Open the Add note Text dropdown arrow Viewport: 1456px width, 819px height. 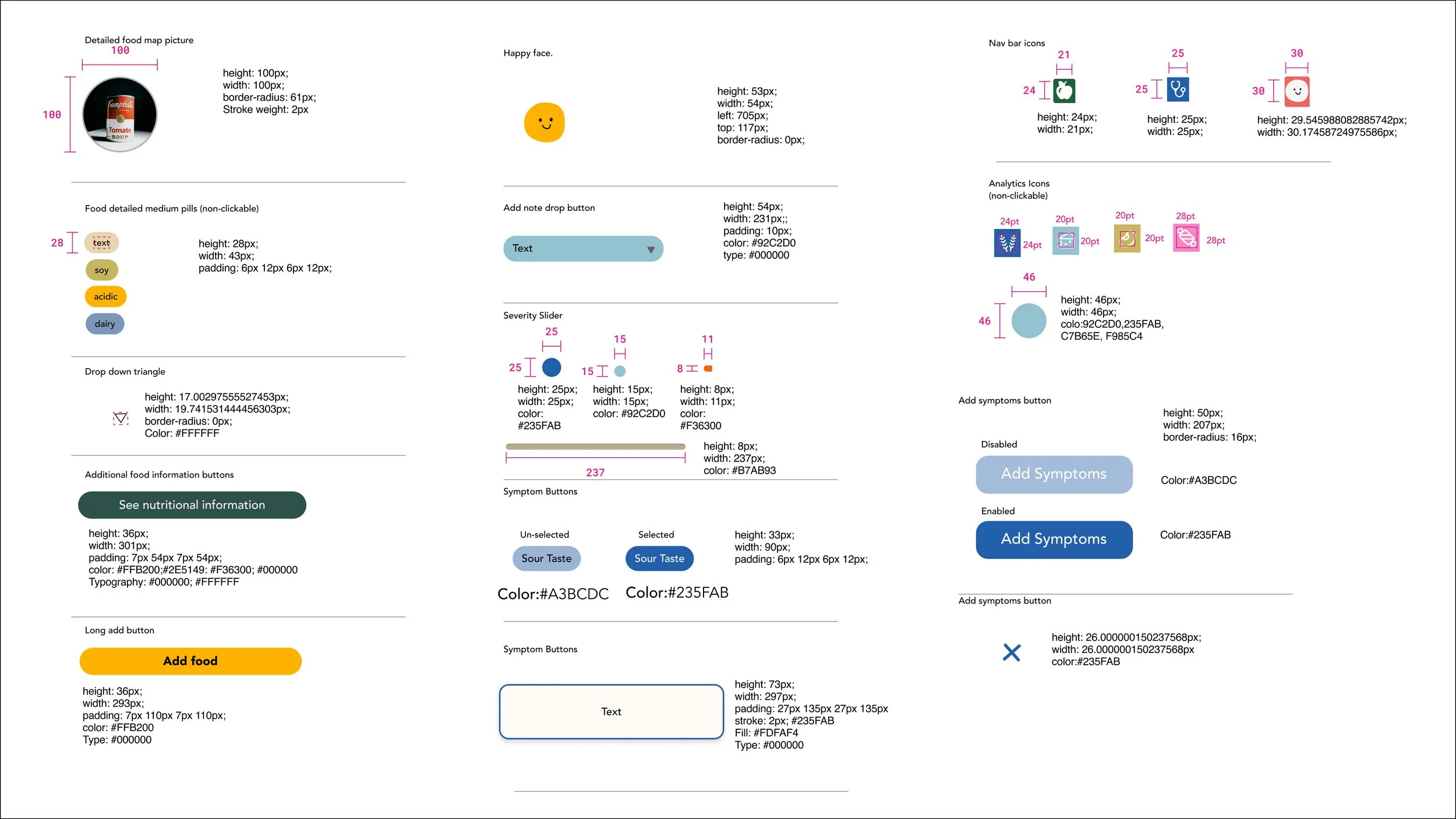(651, 249)
